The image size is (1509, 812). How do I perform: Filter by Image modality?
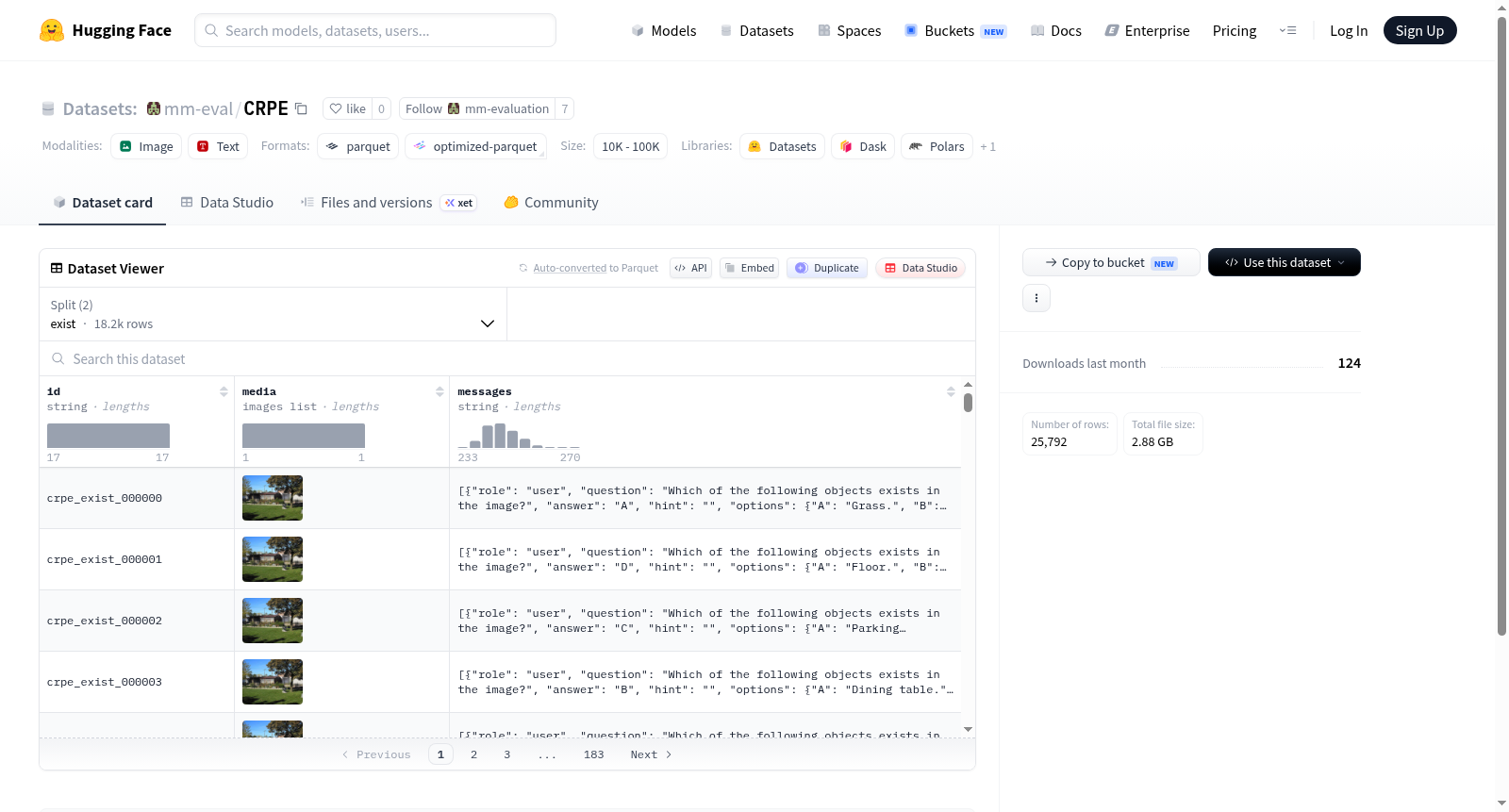pos(146,146)
